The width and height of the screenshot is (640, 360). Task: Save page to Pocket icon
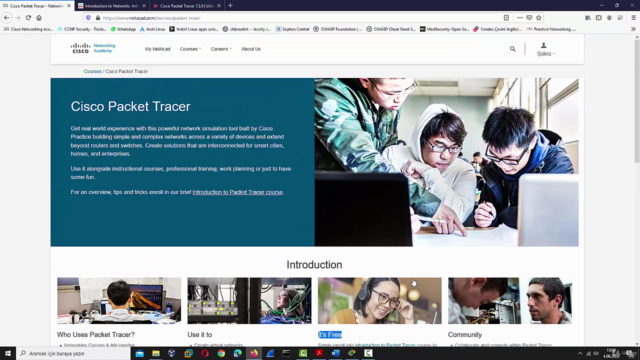click(529, 18)
